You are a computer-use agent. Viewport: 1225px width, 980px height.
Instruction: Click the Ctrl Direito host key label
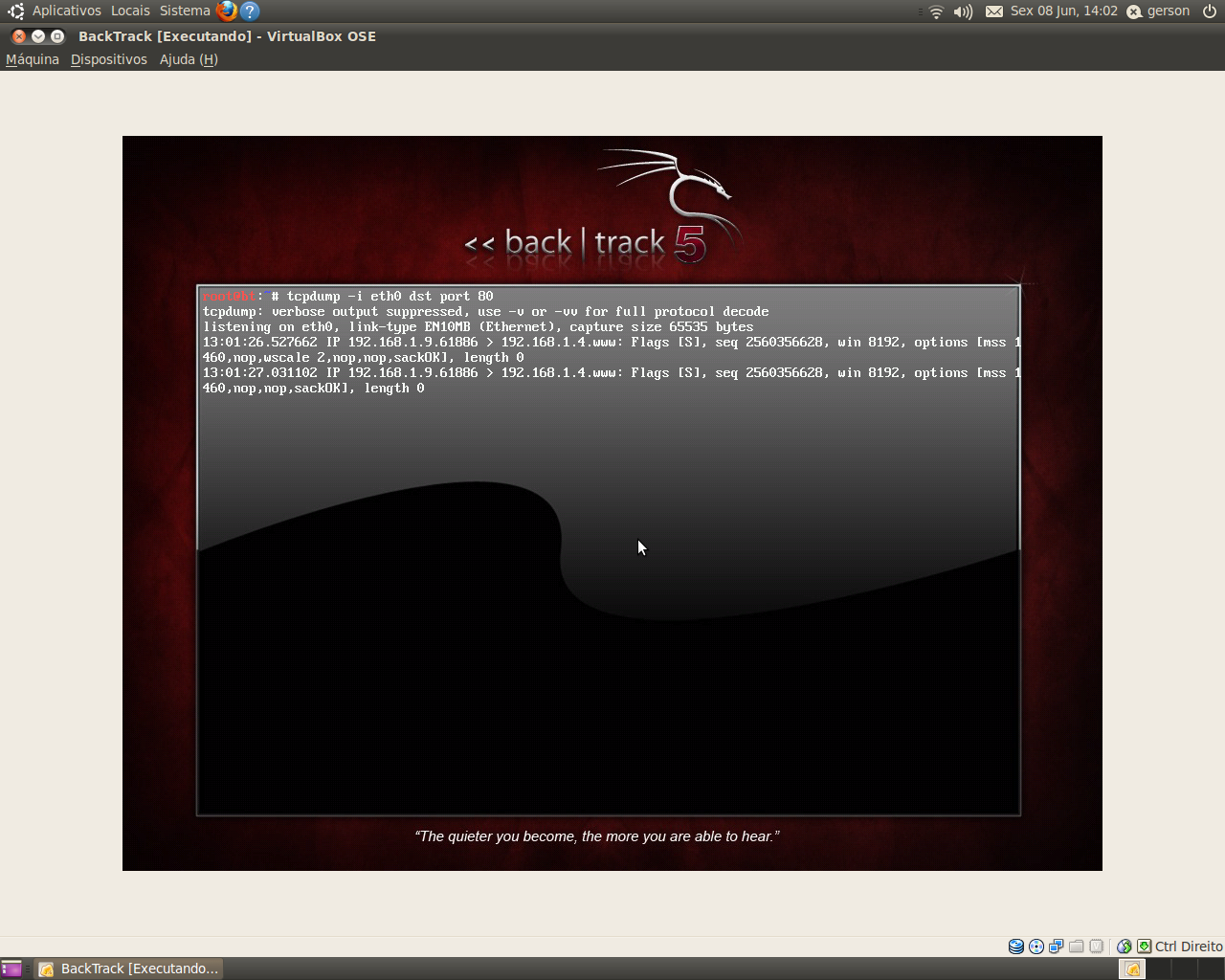click(1189, 947)
